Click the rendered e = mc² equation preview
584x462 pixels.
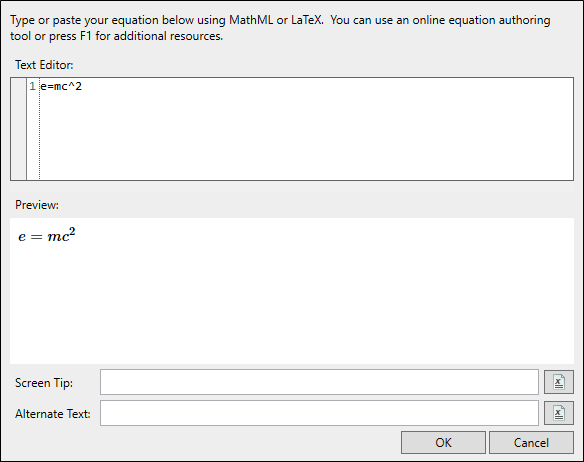(47, 235)
